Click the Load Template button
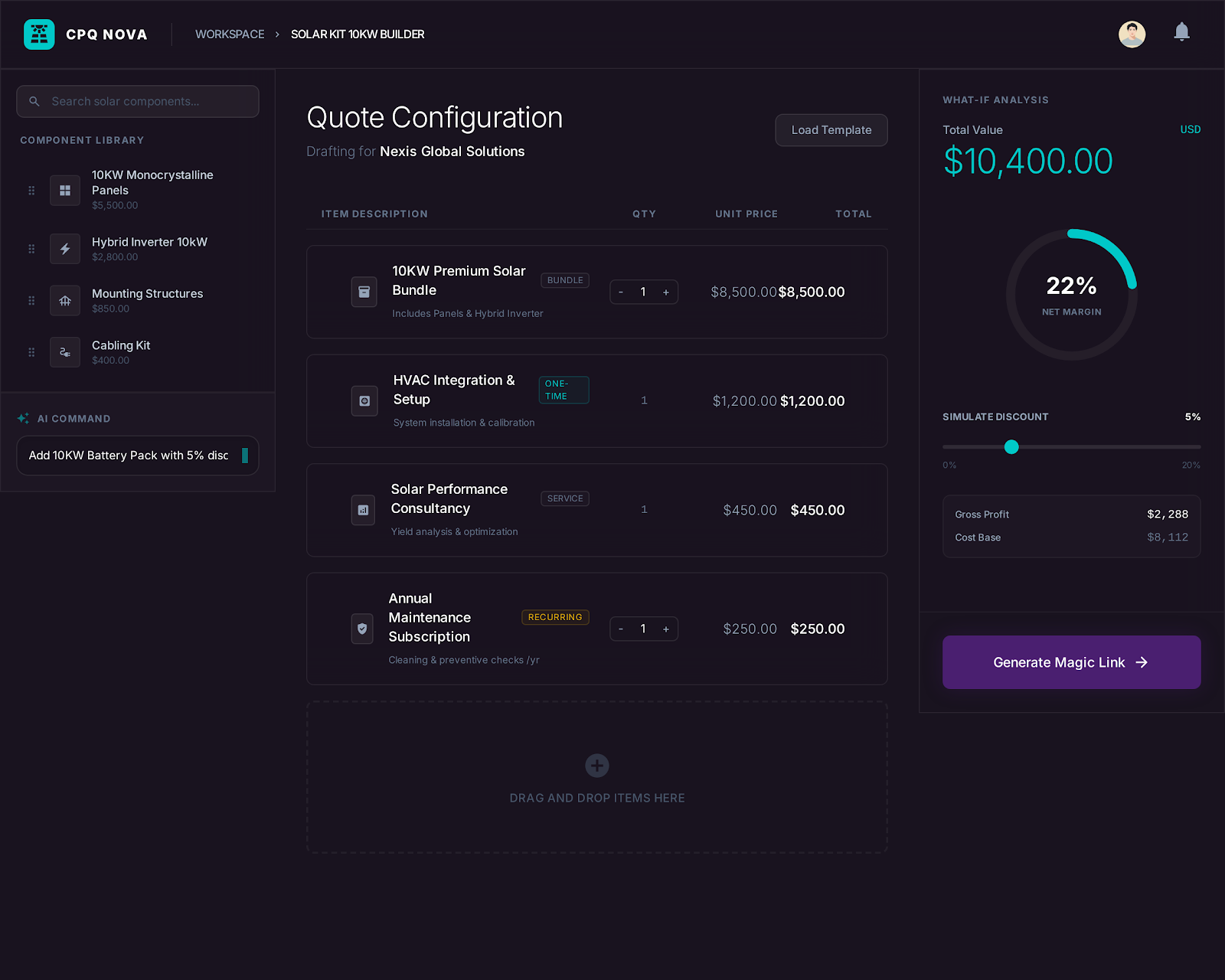The height and width of the screenshot is (980, 1225). click(x=831, y=130)
